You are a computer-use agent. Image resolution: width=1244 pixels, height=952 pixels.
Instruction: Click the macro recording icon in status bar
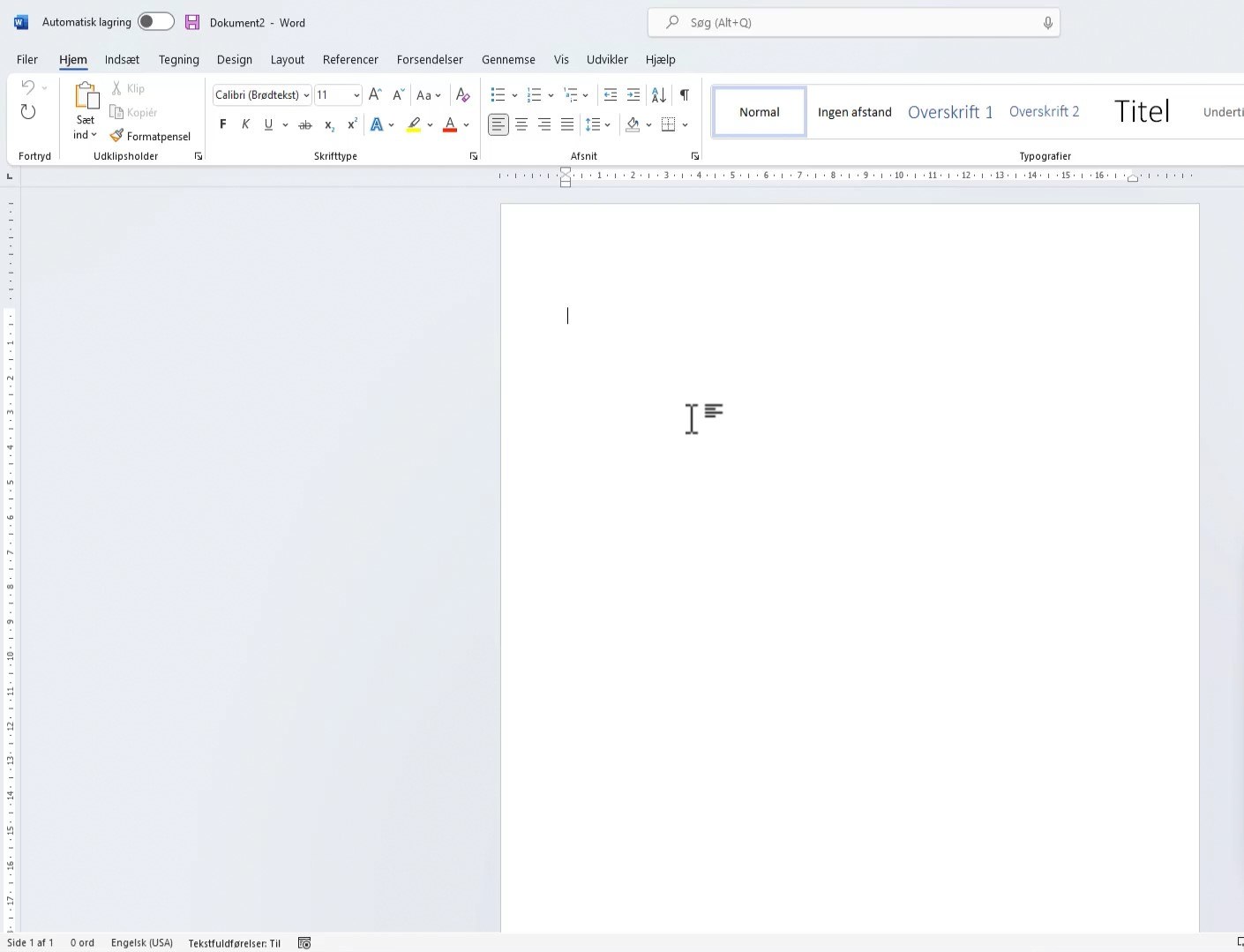(x=304, y=942)
